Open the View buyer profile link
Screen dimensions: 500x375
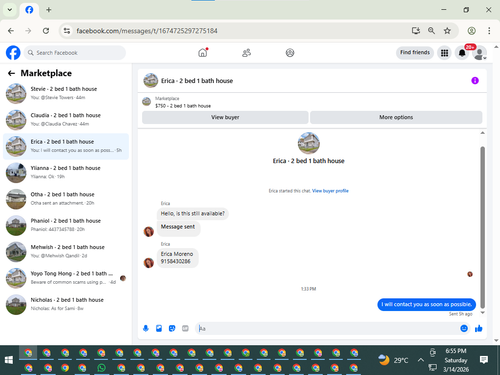coord(330,191)
